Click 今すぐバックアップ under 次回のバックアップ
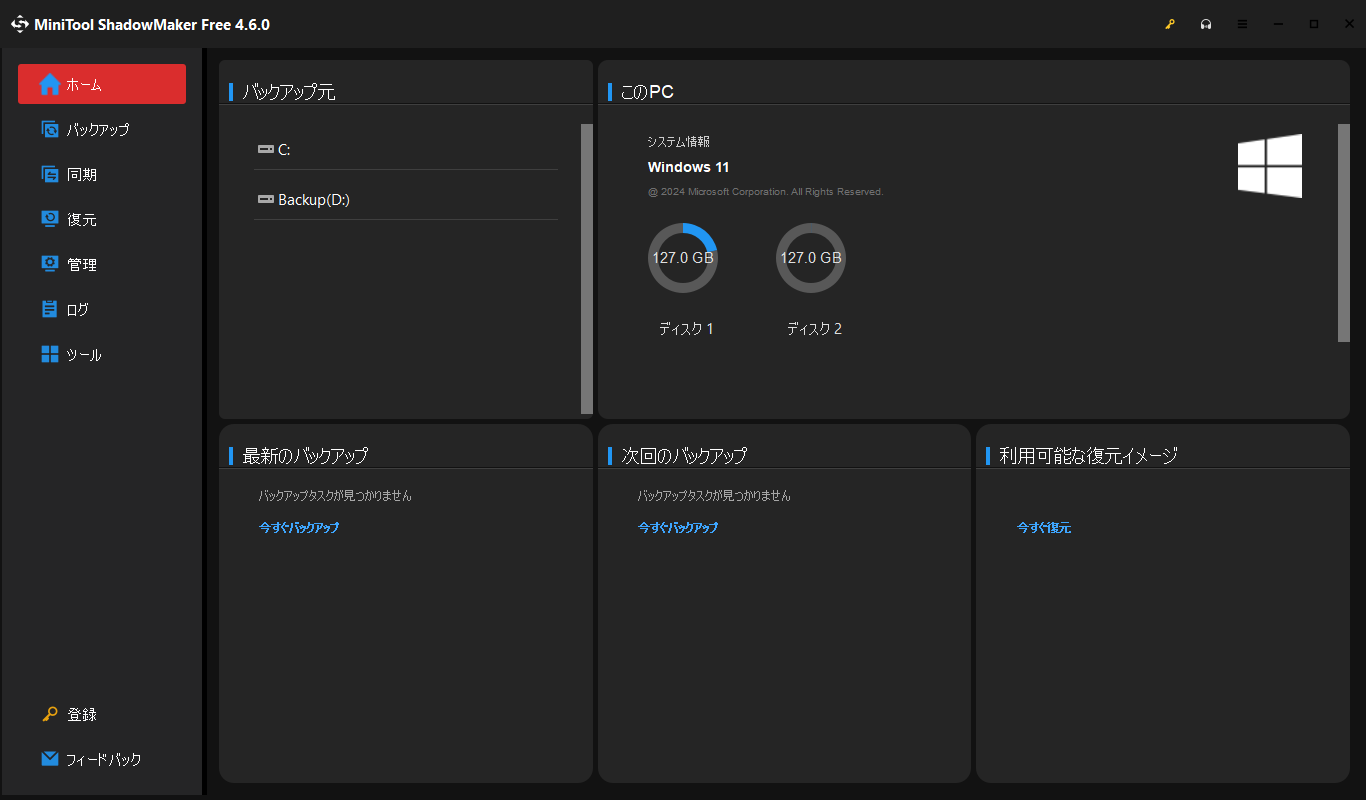This screenshot has height=800, width=1366. (678, 527)
